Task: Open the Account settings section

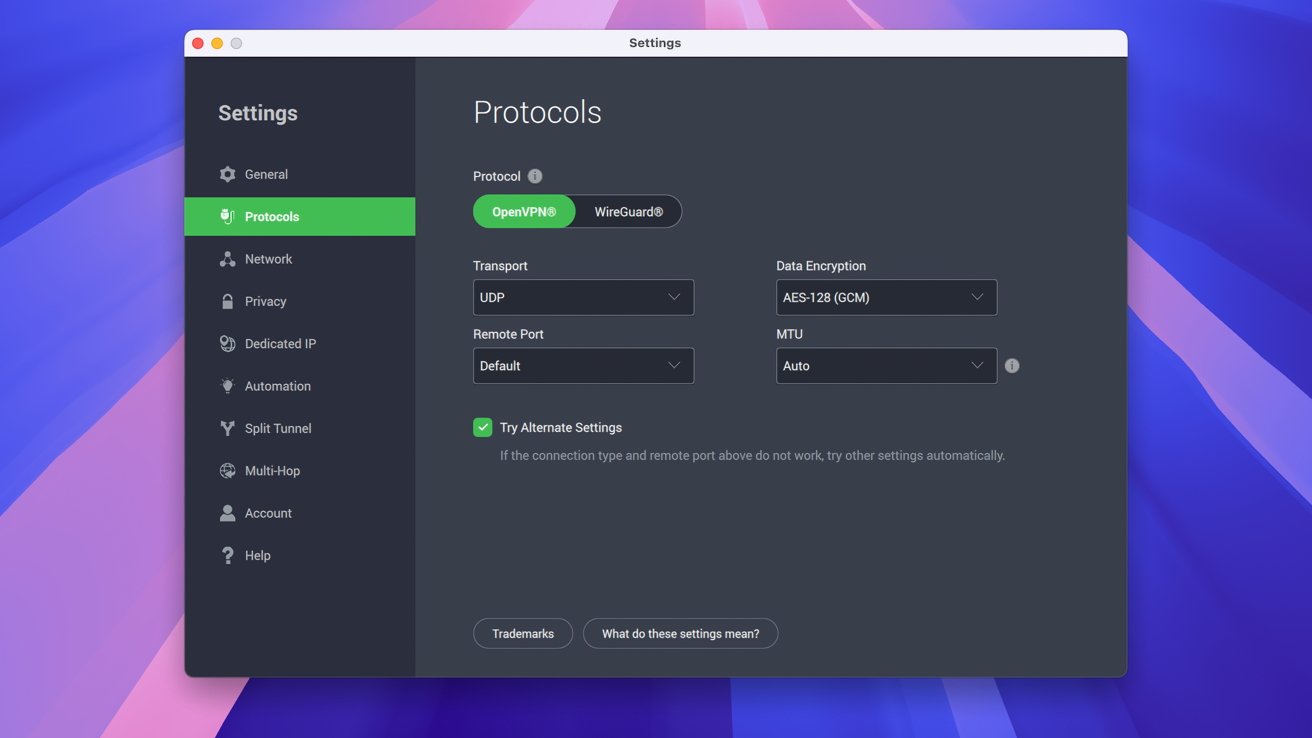Action: coord(300,513)
